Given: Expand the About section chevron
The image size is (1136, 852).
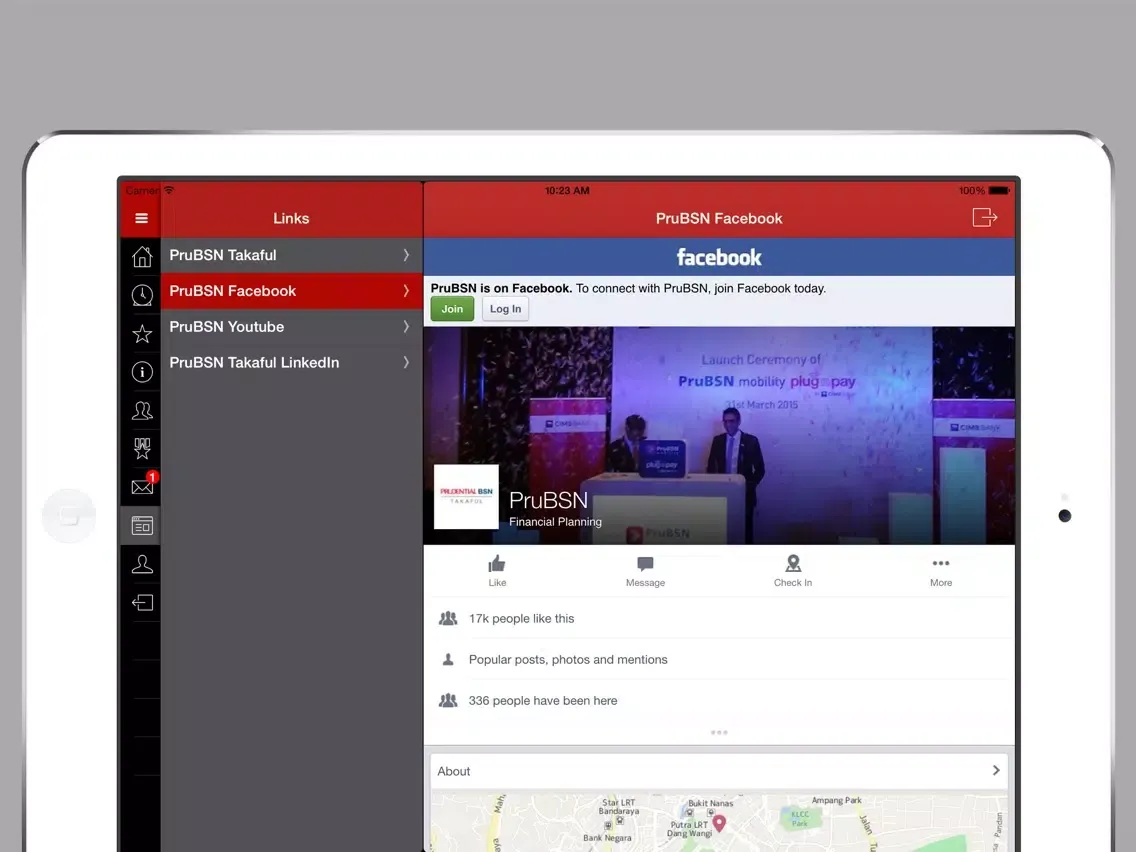Looking at the screenshot, I should (996, 770).
